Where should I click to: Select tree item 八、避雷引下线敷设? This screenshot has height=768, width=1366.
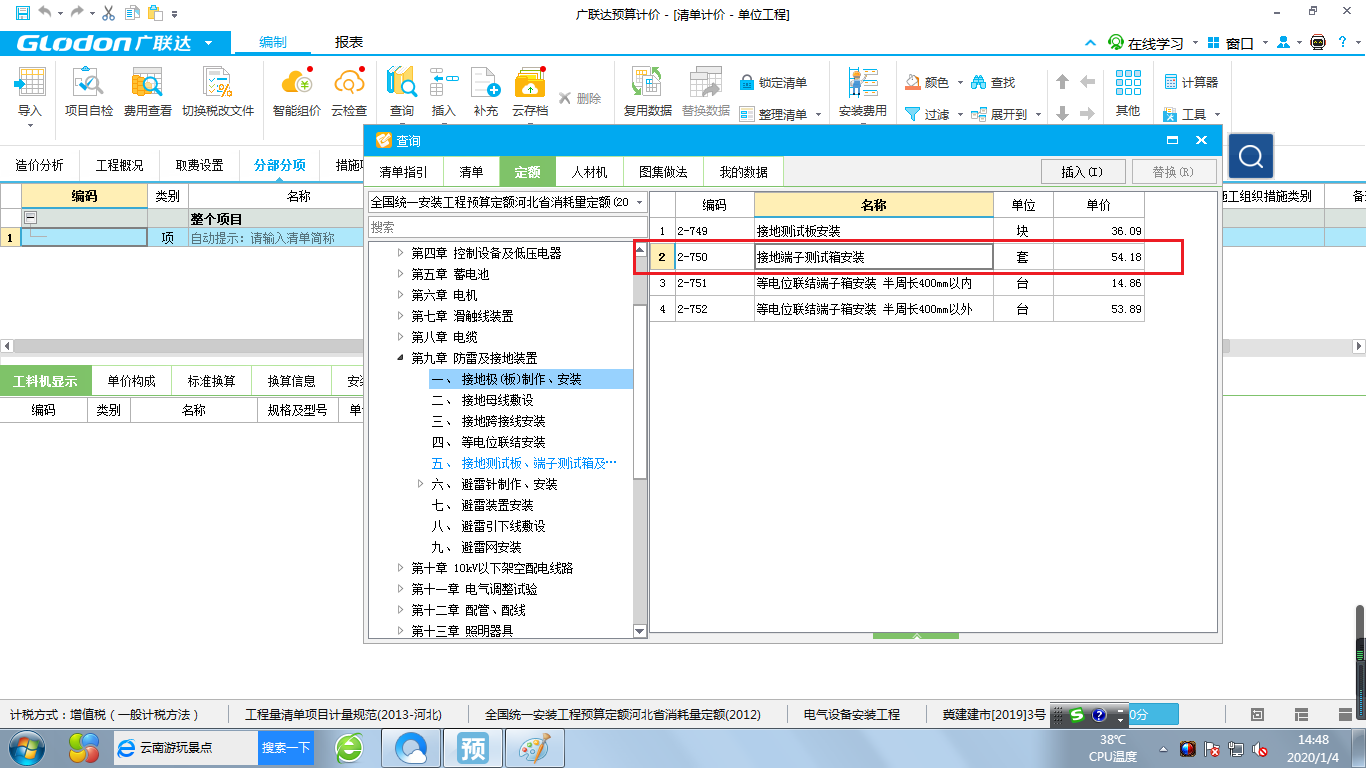coord(489,526)
